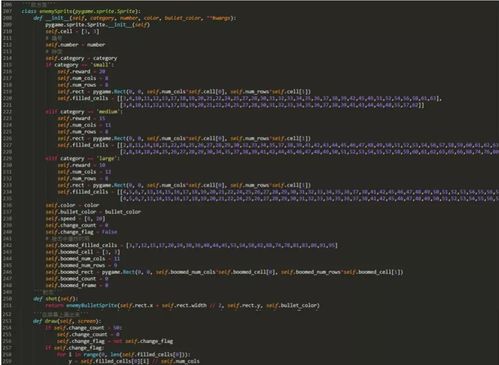Image resolution: width=499 pixels, height=365 pixels.
Task: Click the self.cell assignment line
Action: [x=72, y=31]
